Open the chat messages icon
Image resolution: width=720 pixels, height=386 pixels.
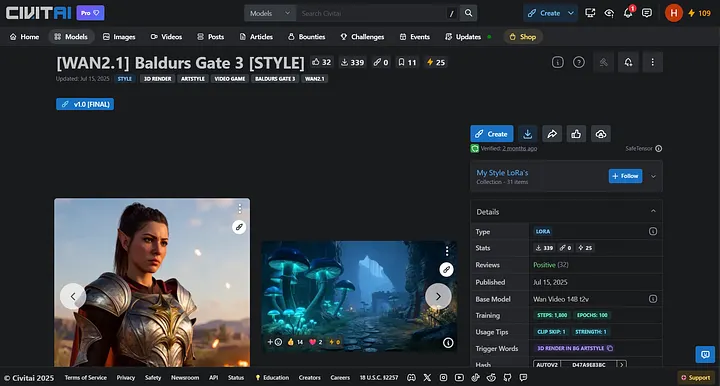pos(647,13)
